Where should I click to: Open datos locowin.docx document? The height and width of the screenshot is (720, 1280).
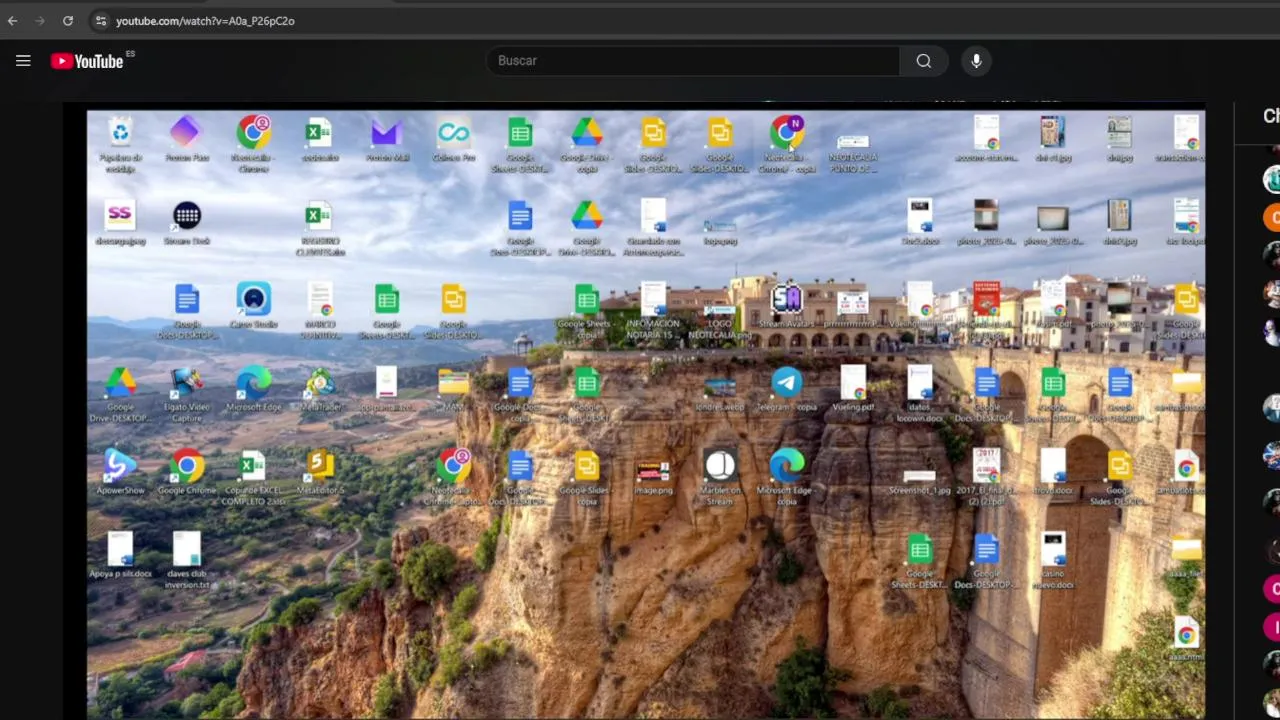point(919,394)
